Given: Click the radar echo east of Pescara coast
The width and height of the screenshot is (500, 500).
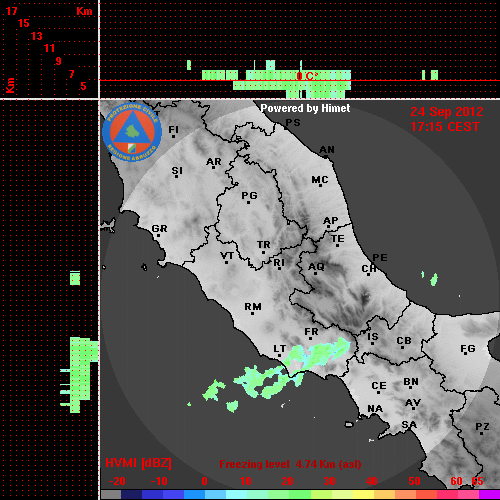Looking at the screenshot, I should coord(434,279).
